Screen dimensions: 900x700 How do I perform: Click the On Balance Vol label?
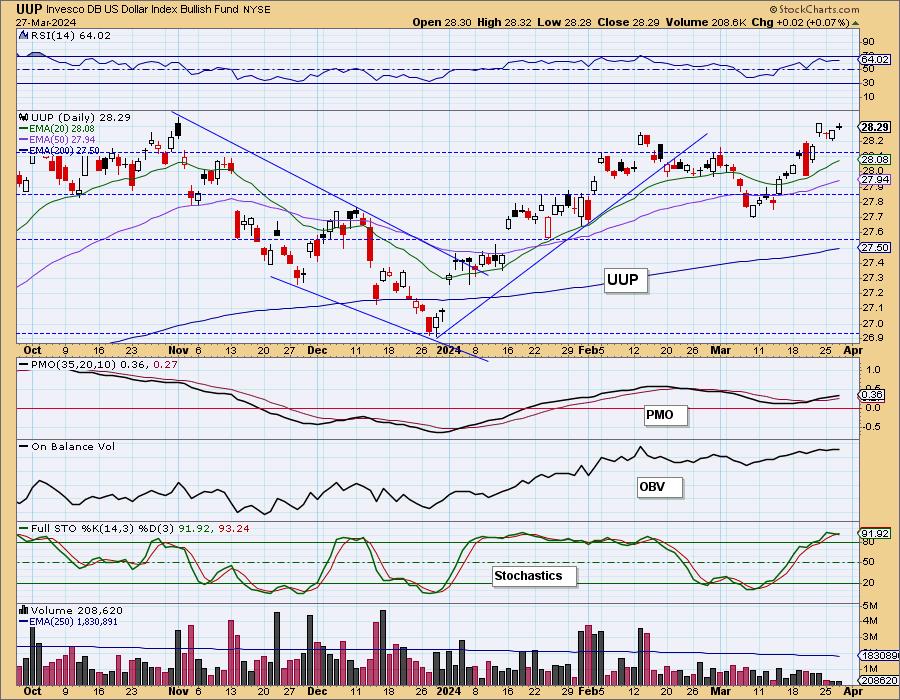73,446
